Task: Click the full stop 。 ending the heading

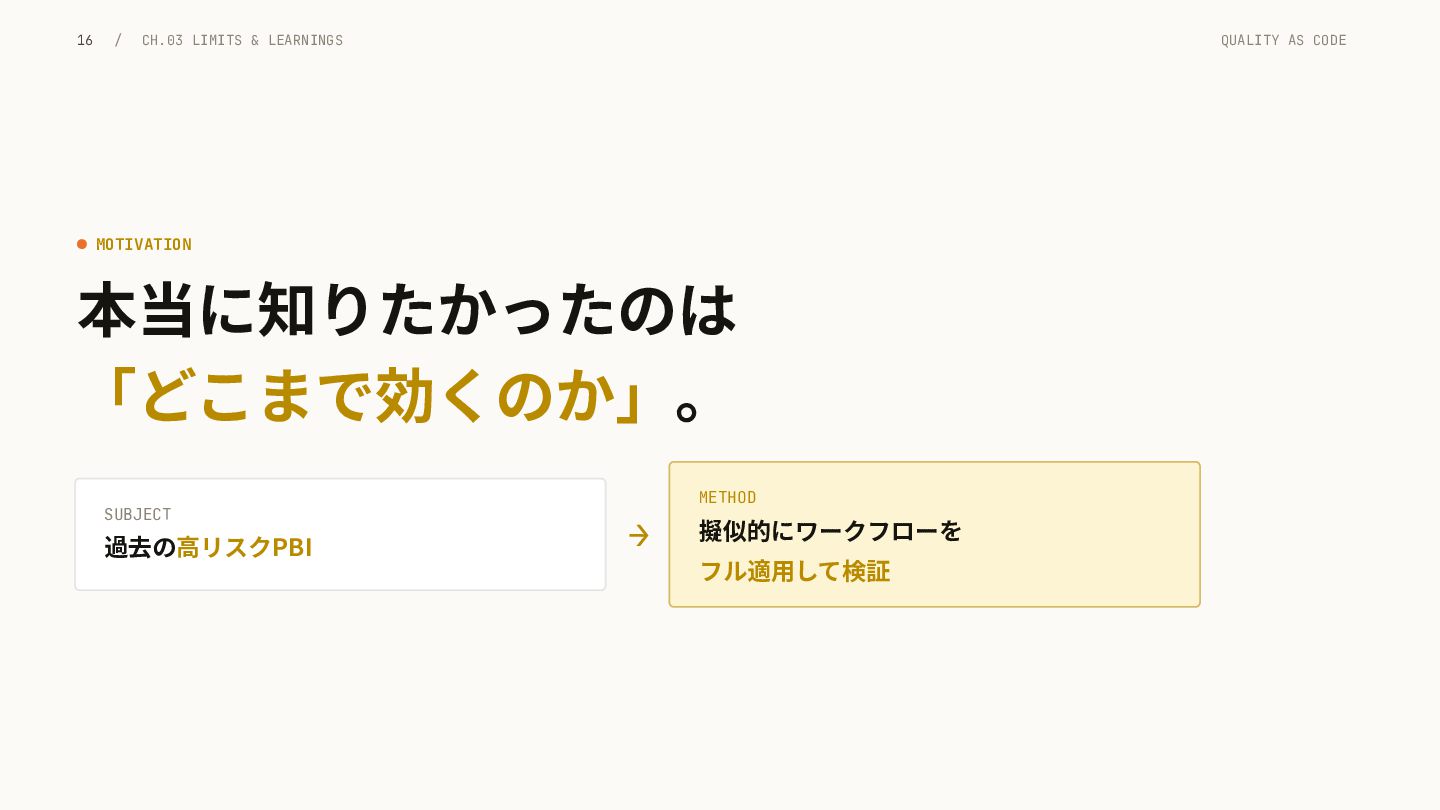Action: click(x=686, y=410)
